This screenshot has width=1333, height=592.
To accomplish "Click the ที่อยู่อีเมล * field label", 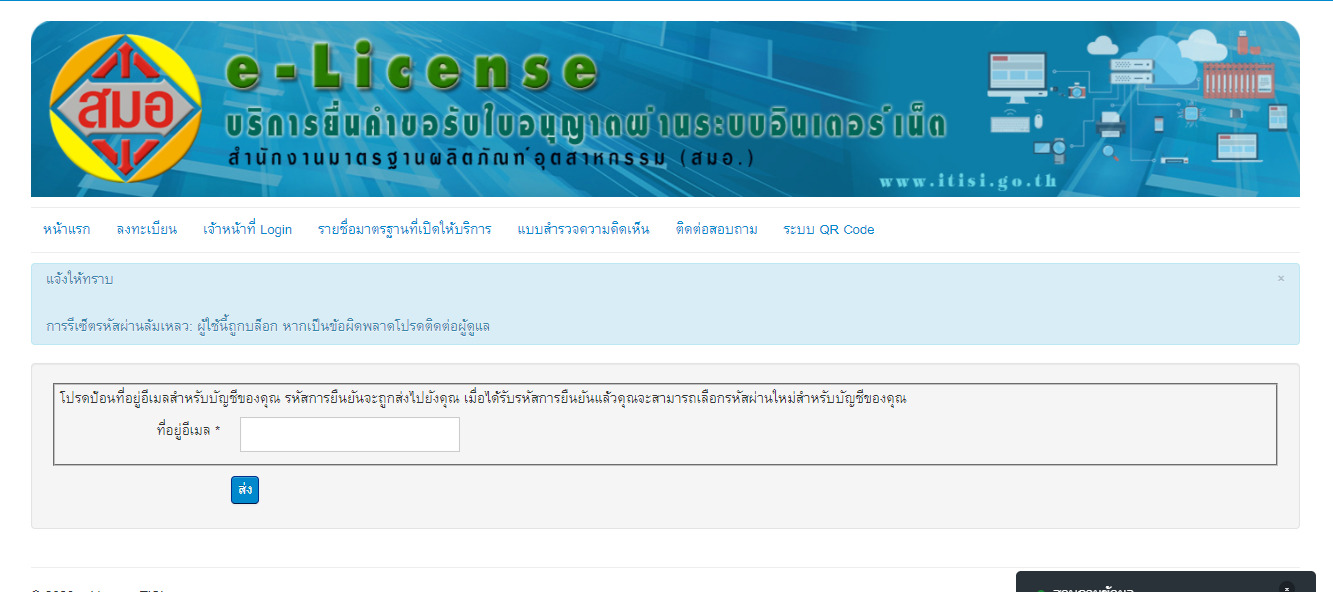I will (x=188, y=431).
